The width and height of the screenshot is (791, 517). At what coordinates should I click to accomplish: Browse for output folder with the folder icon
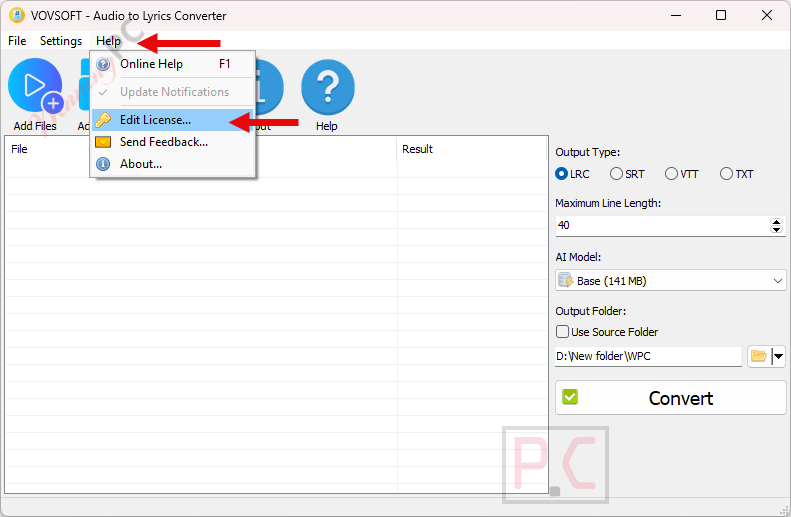(x=759, y=356)
